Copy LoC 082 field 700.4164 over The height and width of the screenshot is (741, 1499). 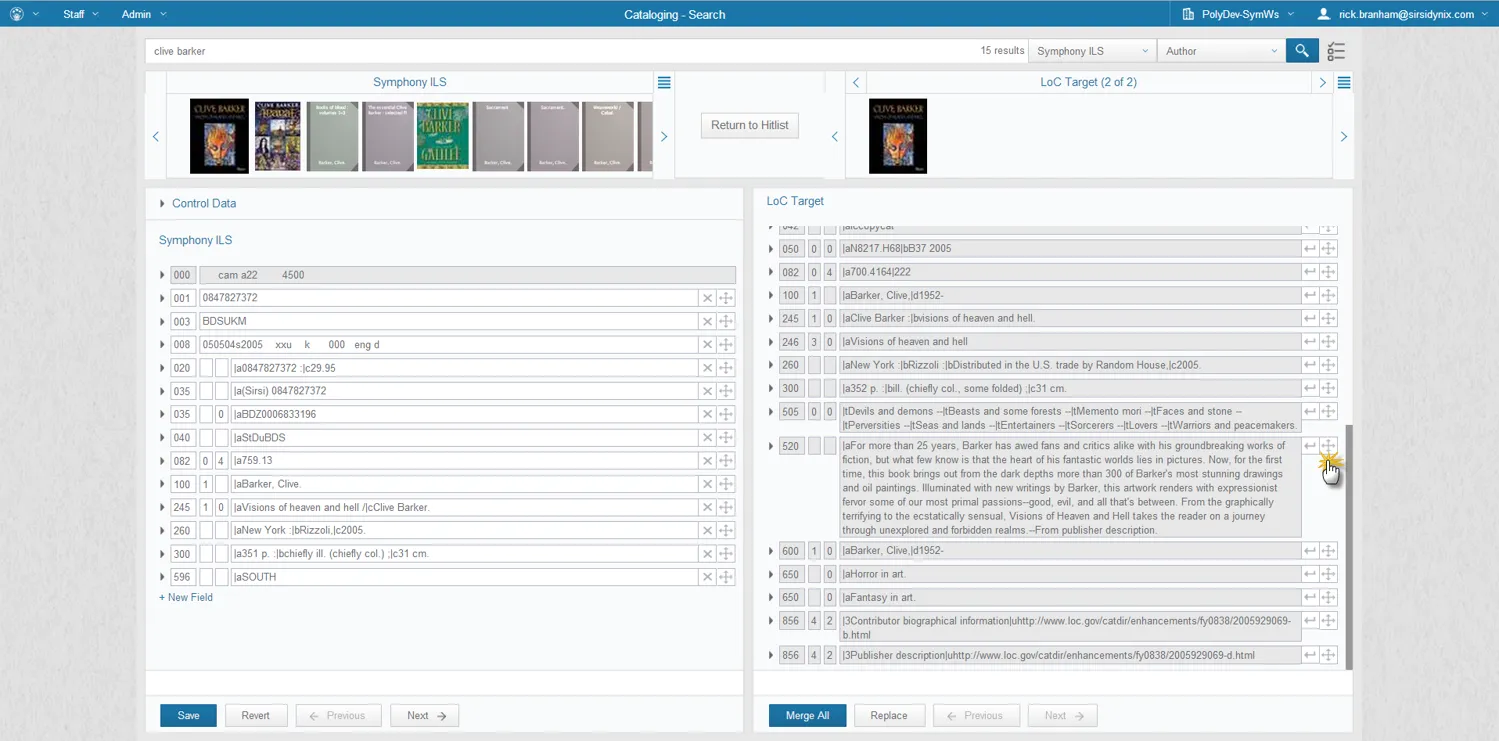tap(1309, 272)
